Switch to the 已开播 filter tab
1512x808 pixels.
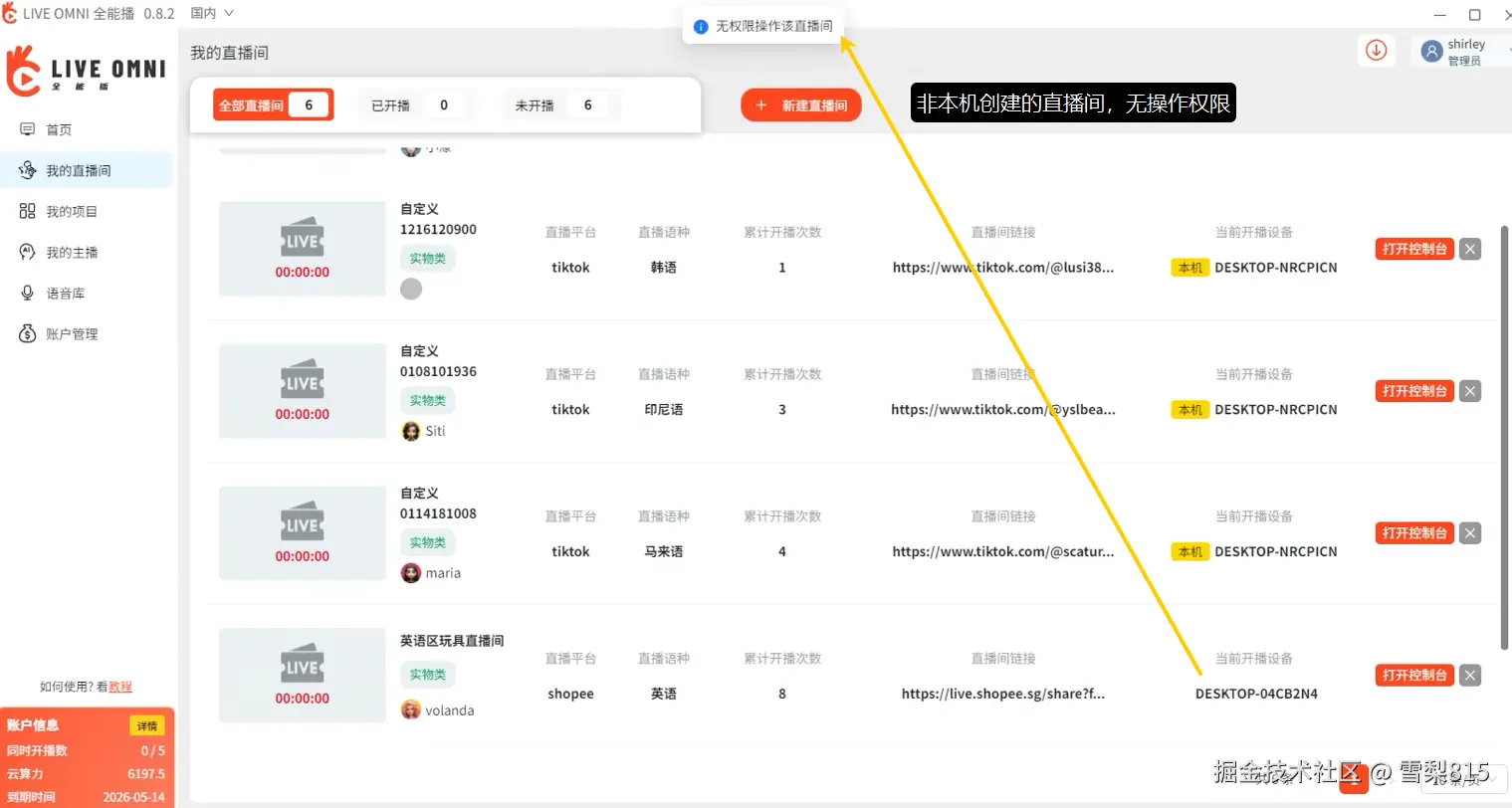(x=415, y=104)
